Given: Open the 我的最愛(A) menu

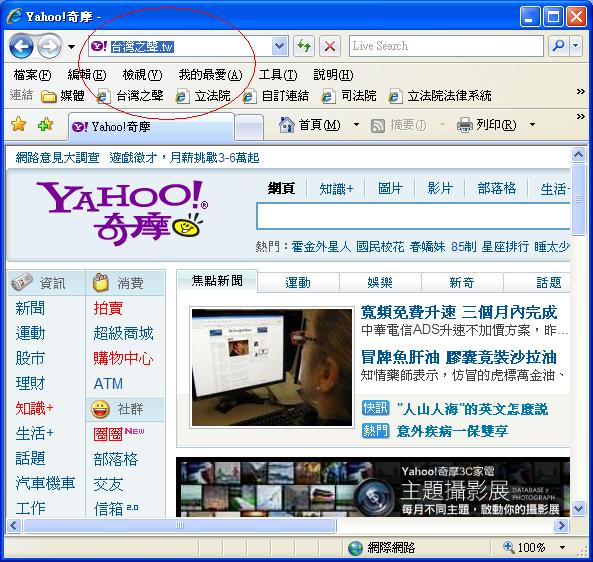Looking at the screenshot, I should (x=210, y=75).
